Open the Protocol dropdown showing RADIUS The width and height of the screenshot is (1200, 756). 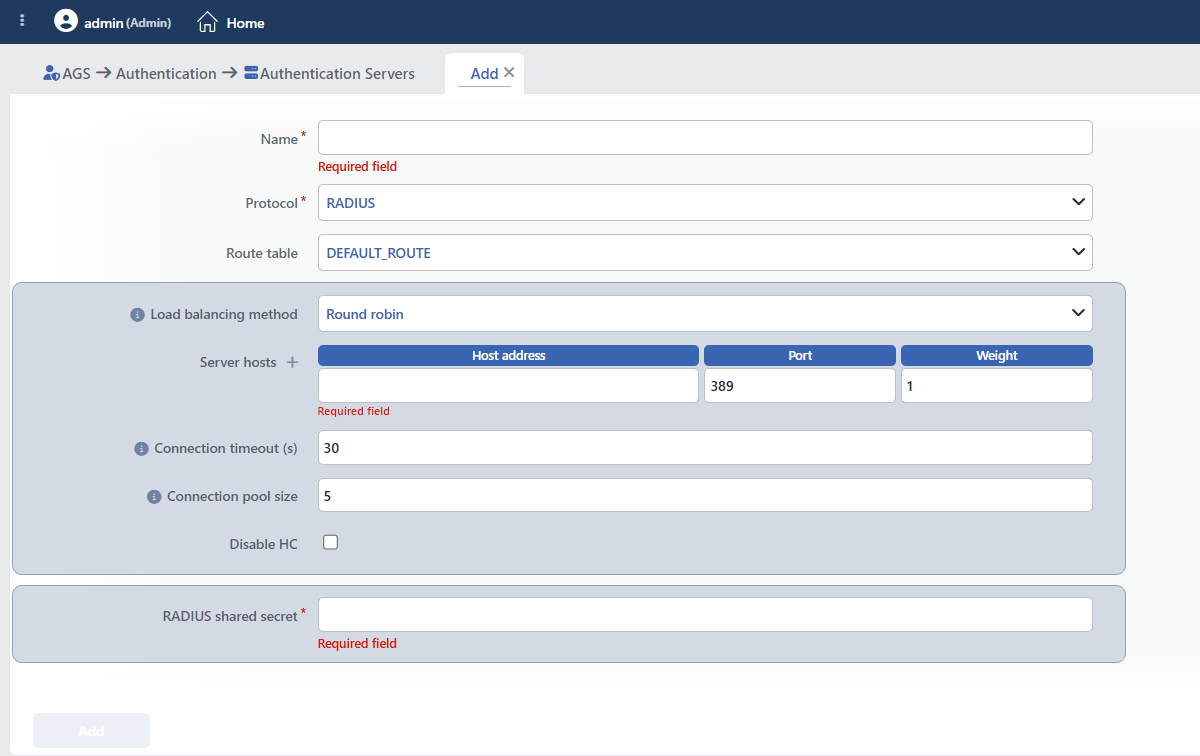[x=705, y=202]
